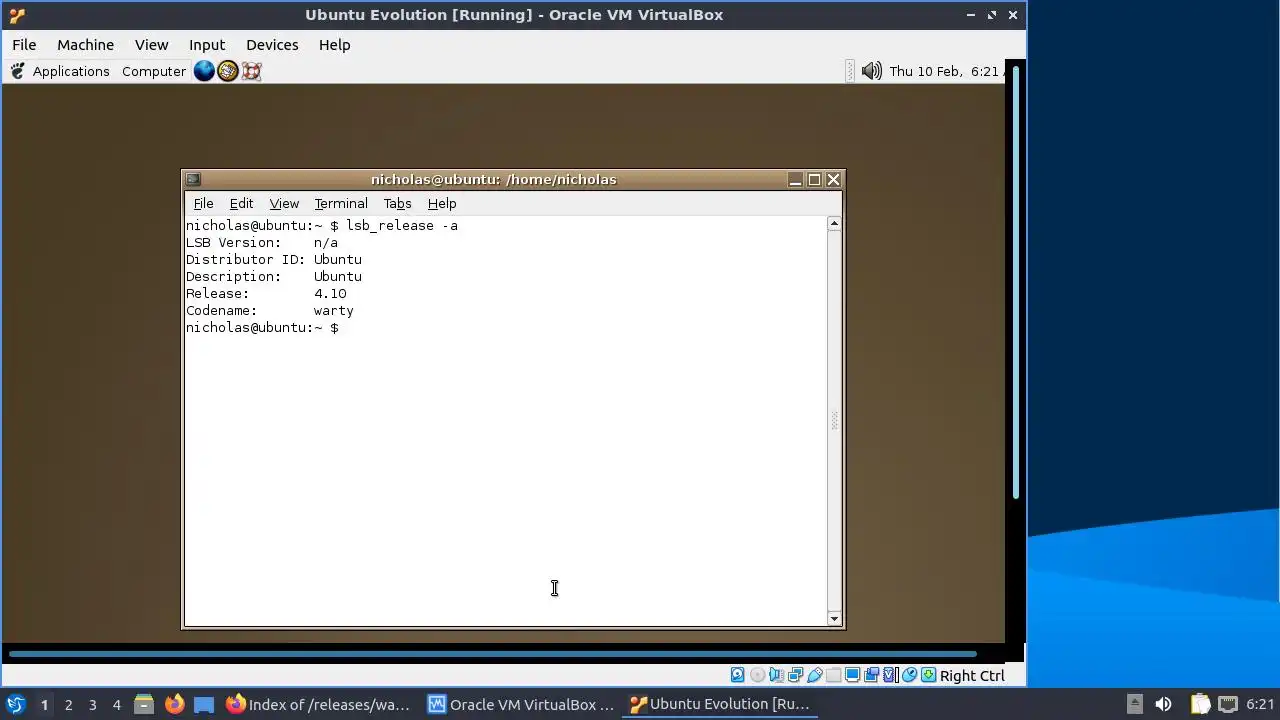
Task: Click the host clock showing 6:21
Action: click(x=1260, y=704)
